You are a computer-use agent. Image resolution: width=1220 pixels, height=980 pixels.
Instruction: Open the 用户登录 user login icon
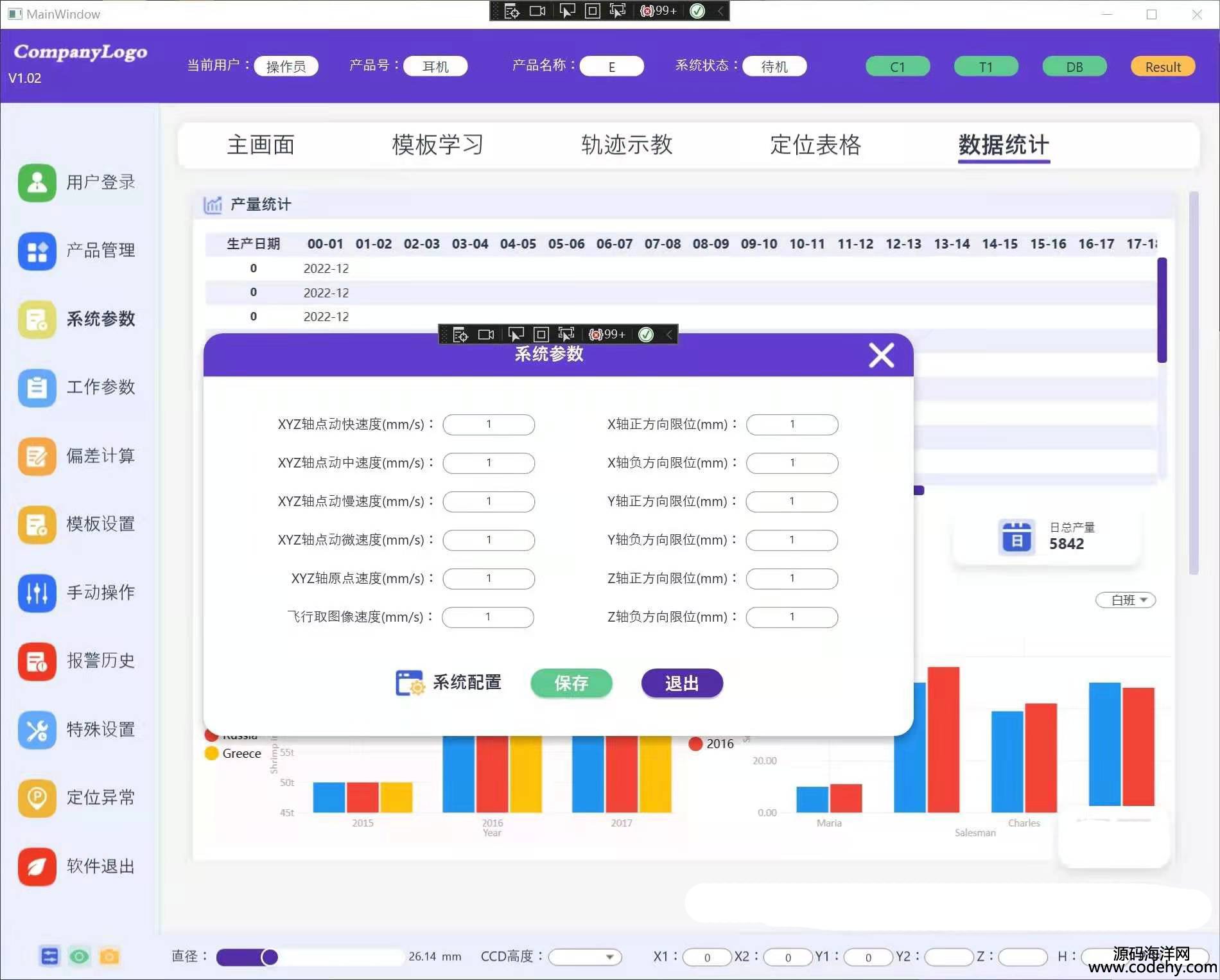[37, 182]
